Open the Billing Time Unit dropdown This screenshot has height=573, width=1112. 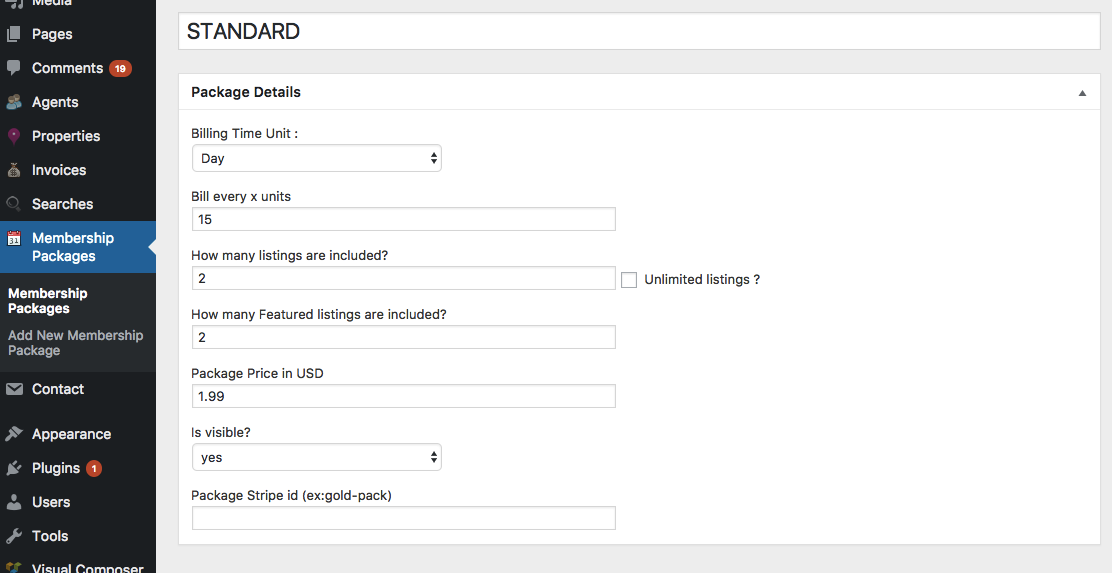(x=316, y=158)
